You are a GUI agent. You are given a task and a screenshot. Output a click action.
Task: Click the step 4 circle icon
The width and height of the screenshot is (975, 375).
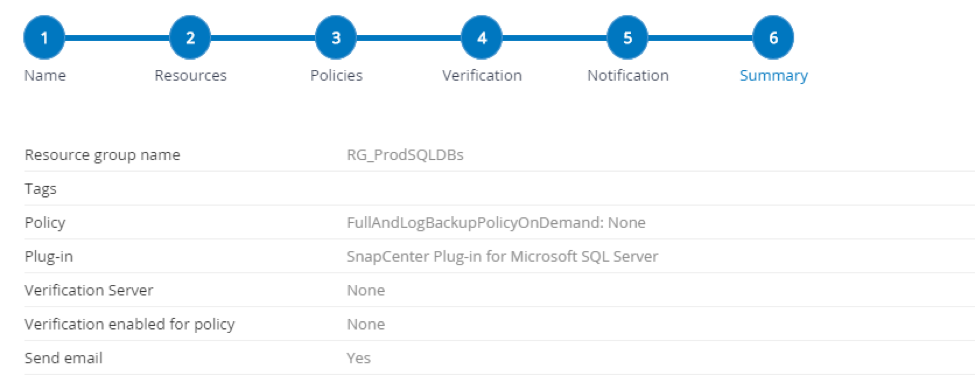tap(482, 37)
